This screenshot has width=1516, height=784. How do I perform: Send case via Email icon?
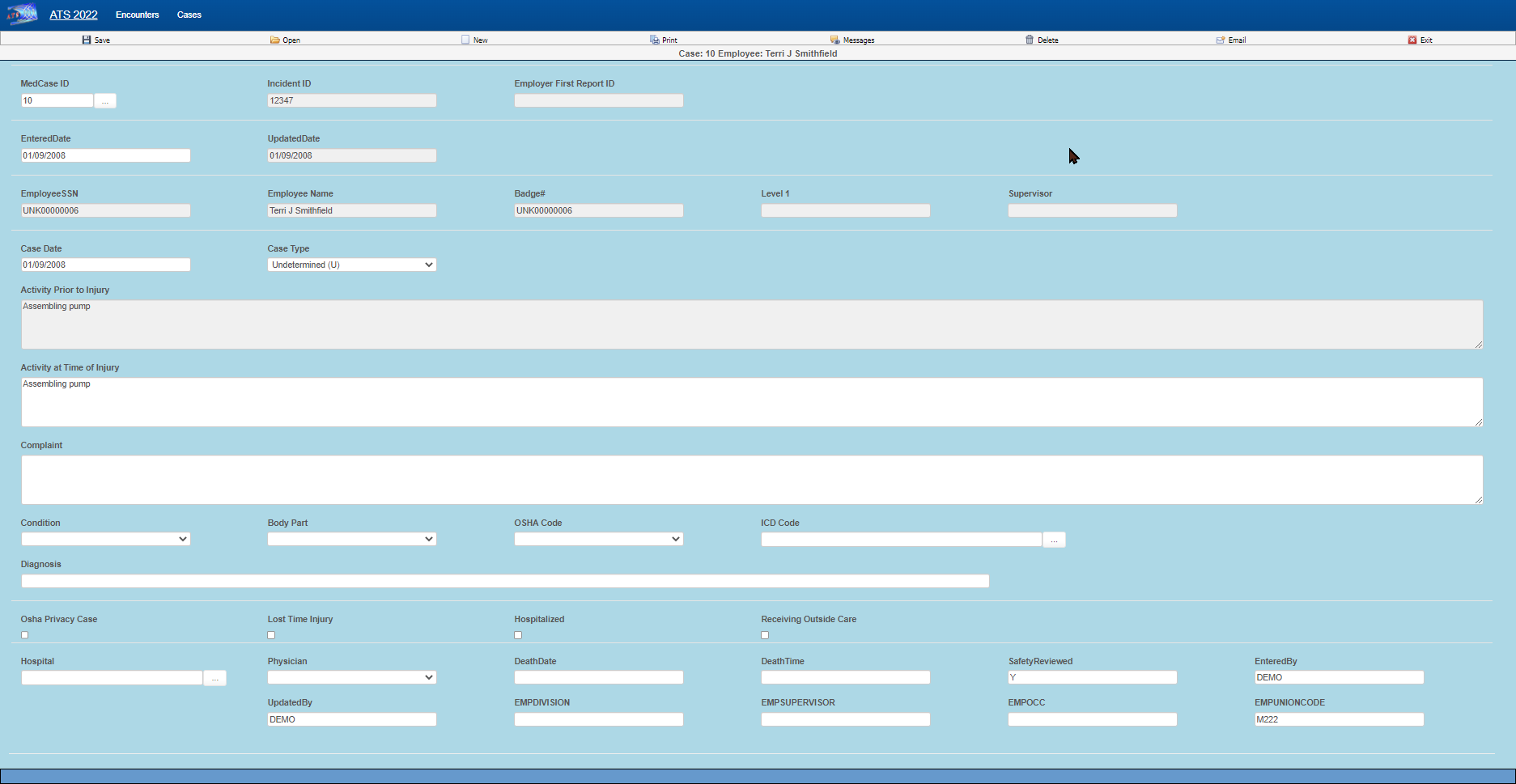(x=1221, y=40)
